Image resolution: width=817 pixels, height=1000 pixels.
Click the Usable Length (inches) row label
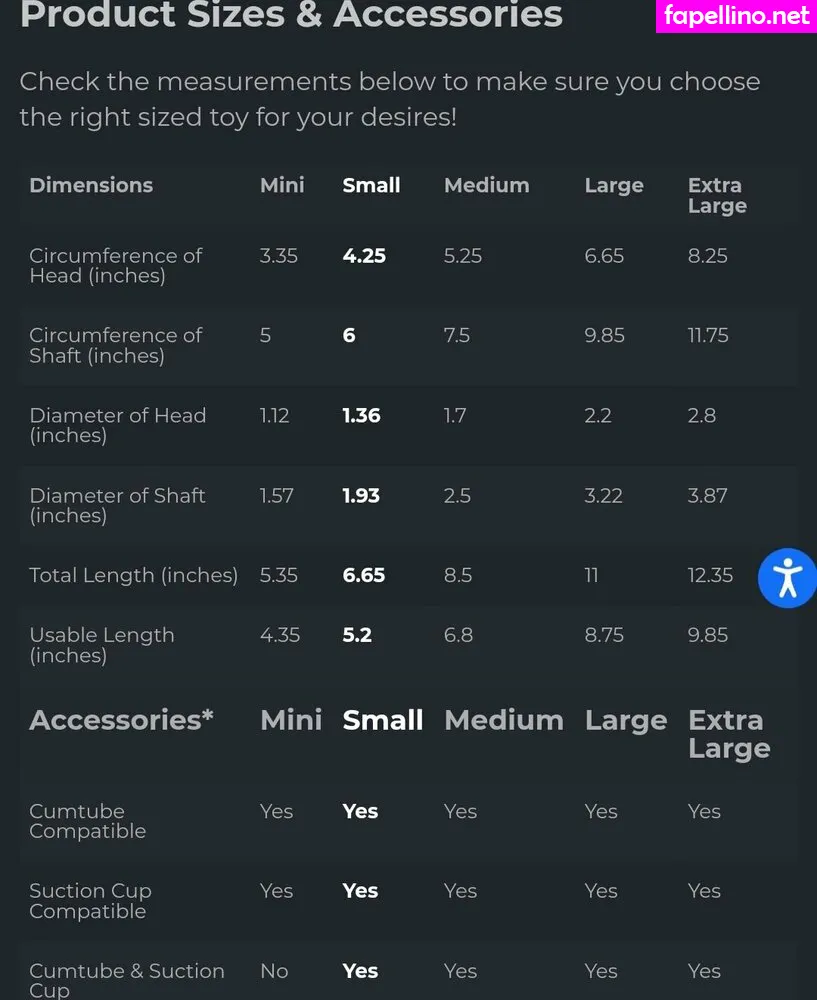101,645
